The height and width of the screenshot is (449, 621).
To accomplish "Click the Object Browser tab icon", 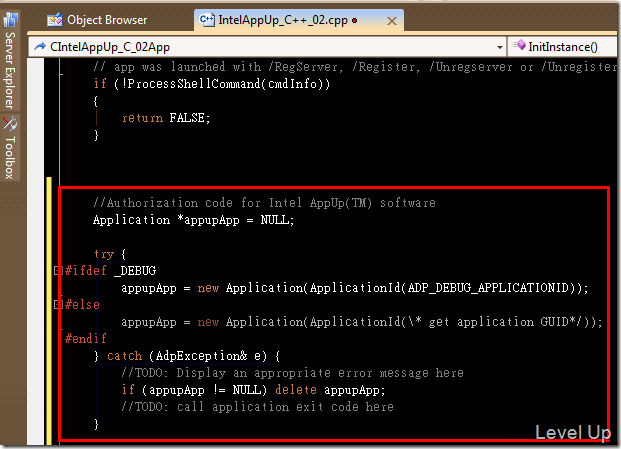I will tap(55, 20).
